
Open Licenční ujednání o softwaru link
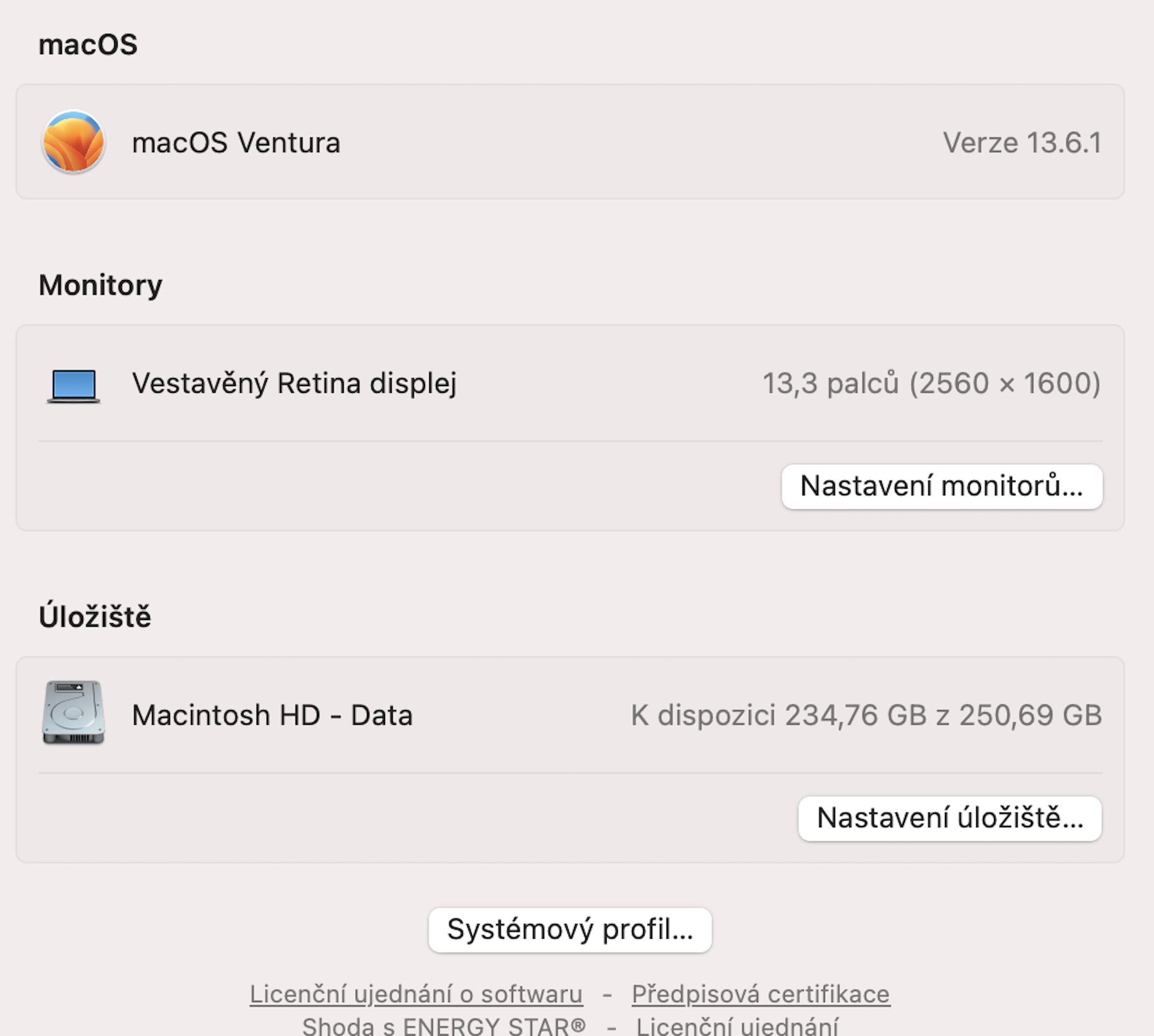[x=416, y=994]
